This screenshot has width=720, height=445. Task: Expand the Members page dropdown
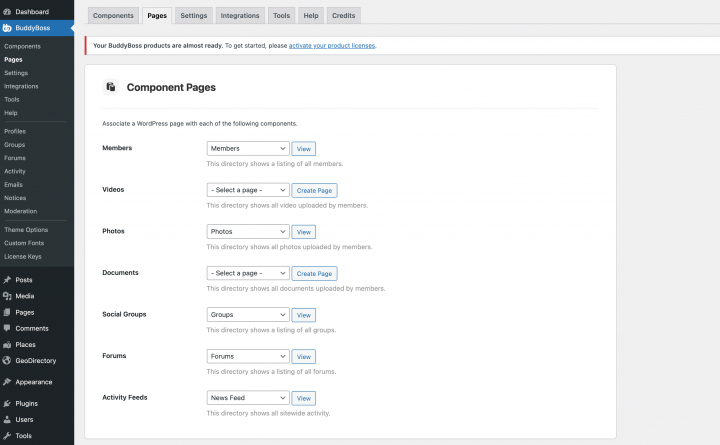coord(247,148)
